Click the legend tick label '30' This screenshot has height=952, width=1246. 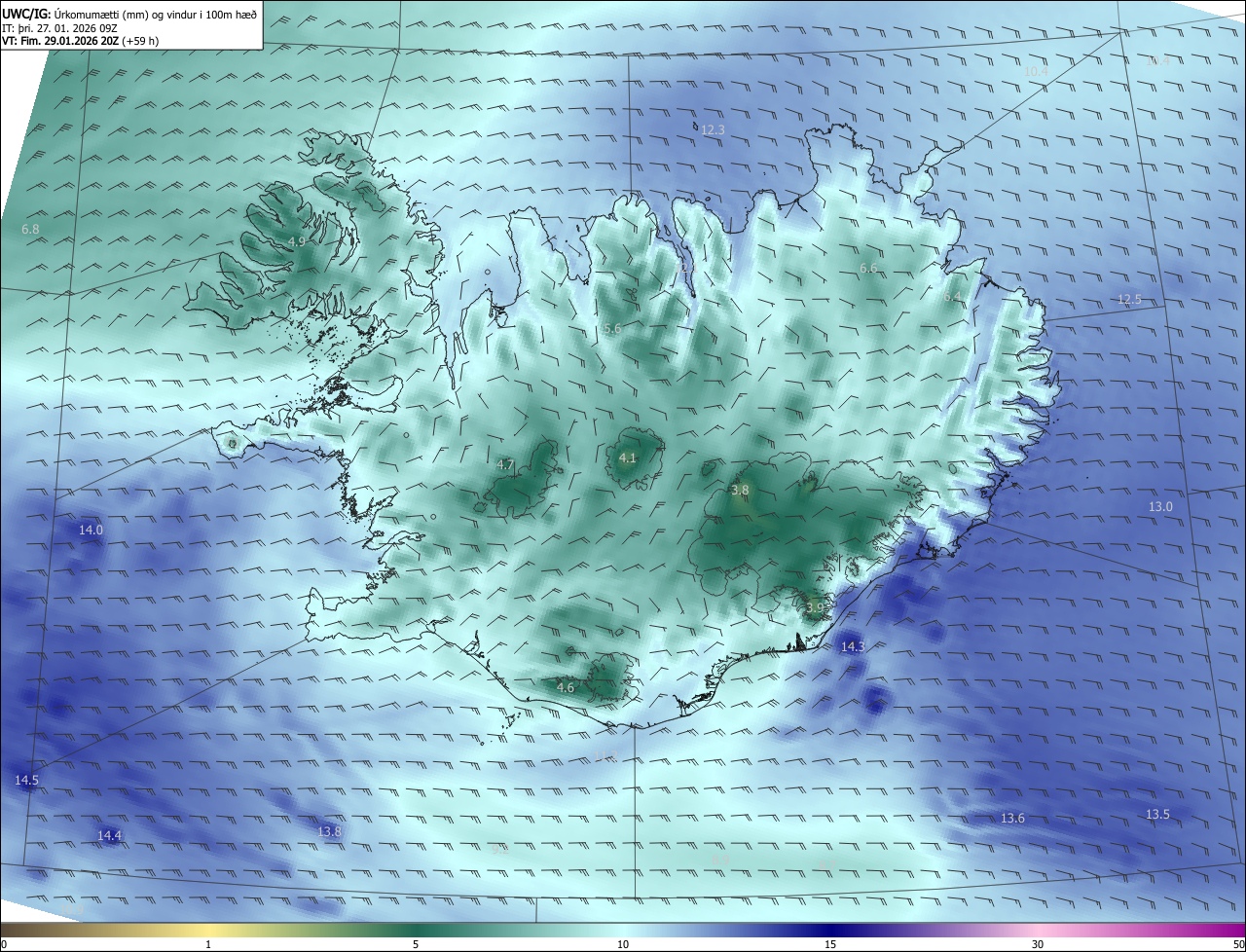[1038, 944]
